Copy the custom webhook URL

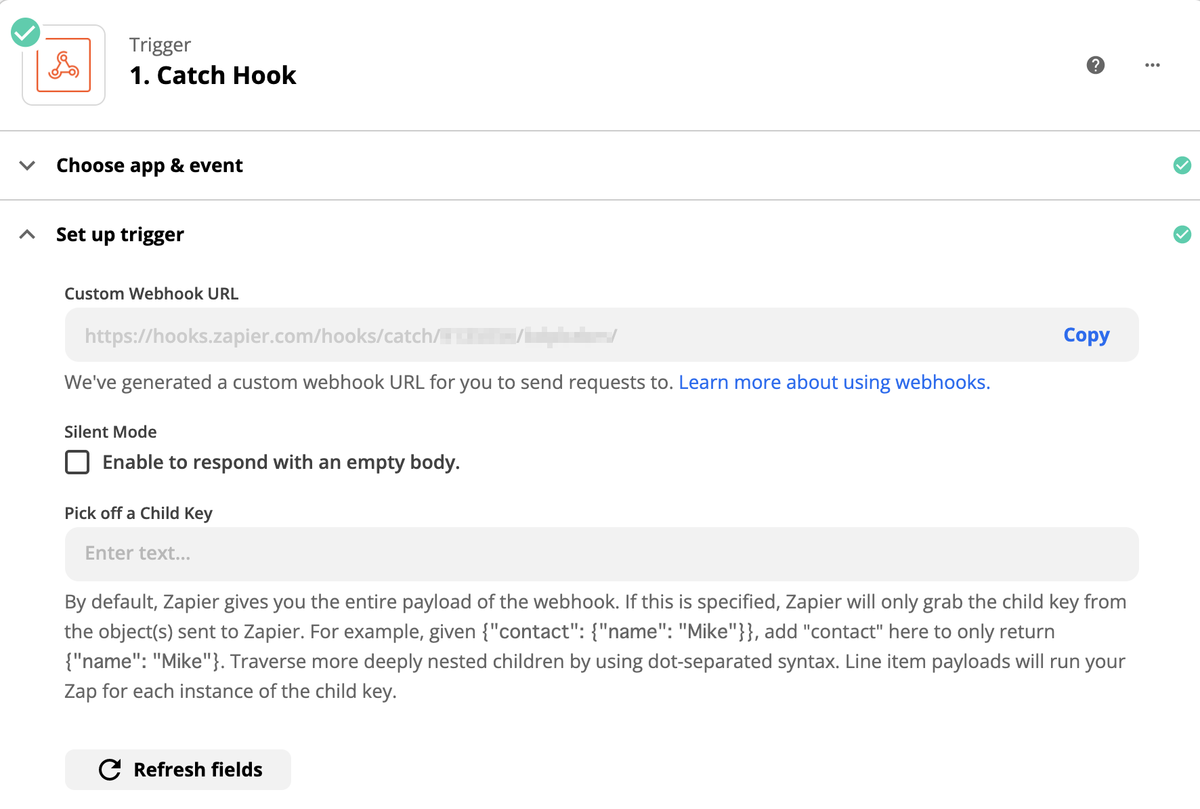1086,335
